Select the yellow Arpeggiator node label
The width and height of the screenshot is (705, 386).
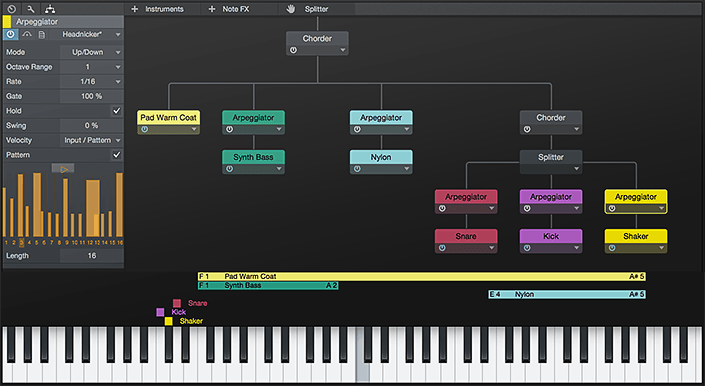tap(636, 197)
